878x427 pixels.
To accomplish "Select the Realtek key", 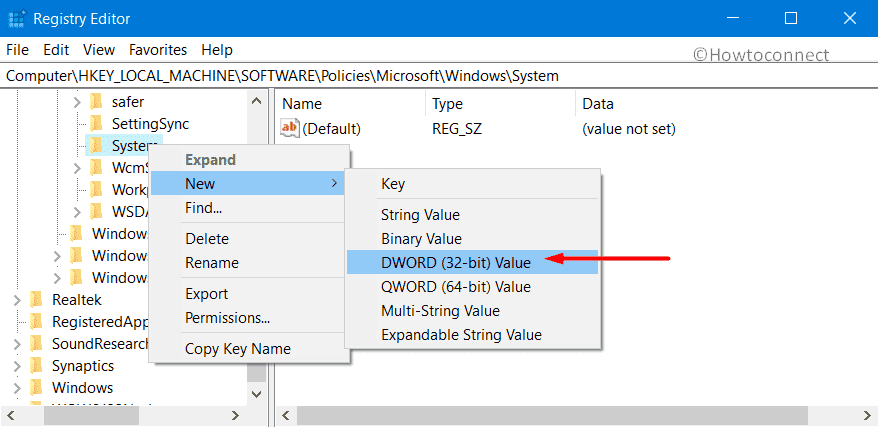I will (x=77, y=299).
